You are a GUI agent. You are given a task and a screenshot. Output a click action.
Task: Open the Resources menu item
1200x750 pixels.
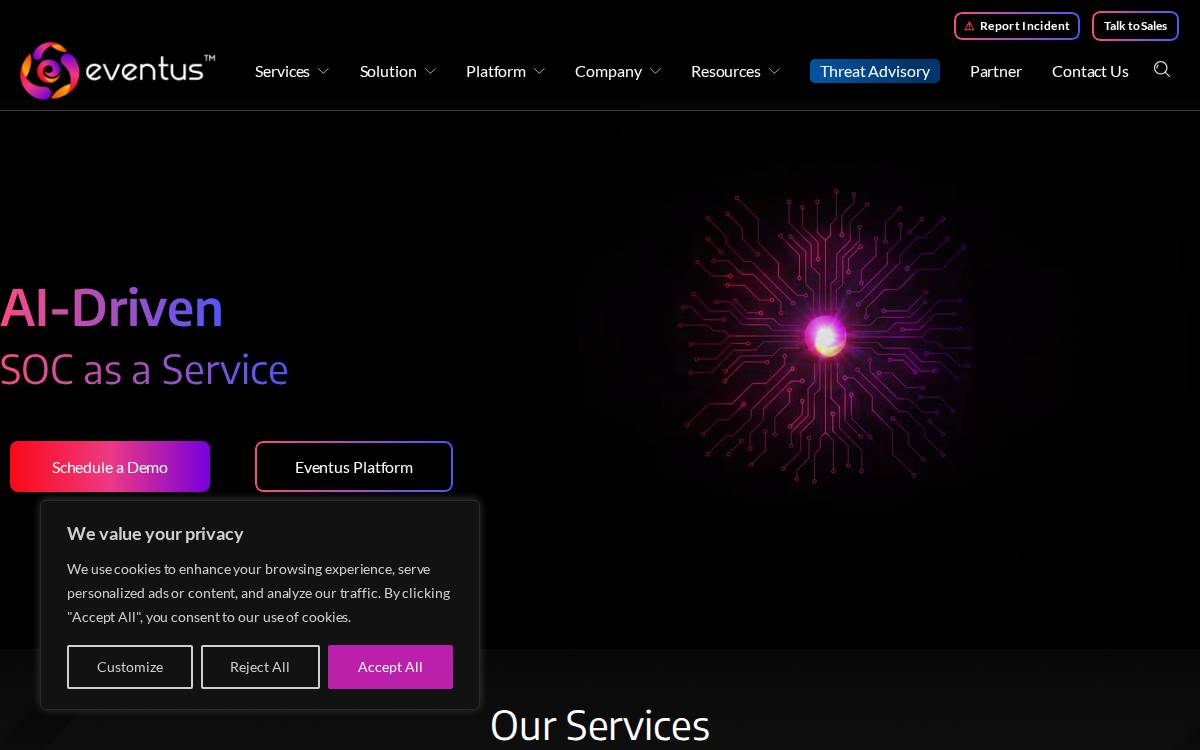pos(726,71)
